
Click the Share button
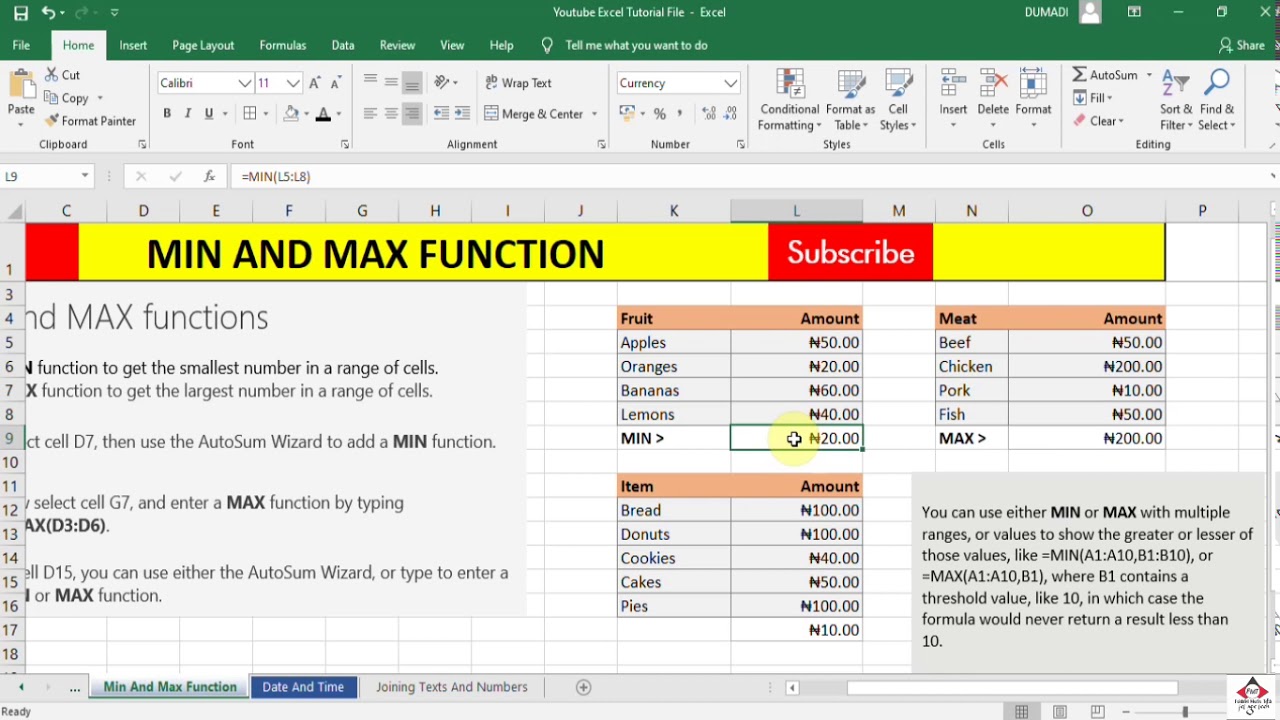[x=1242, y=45]
